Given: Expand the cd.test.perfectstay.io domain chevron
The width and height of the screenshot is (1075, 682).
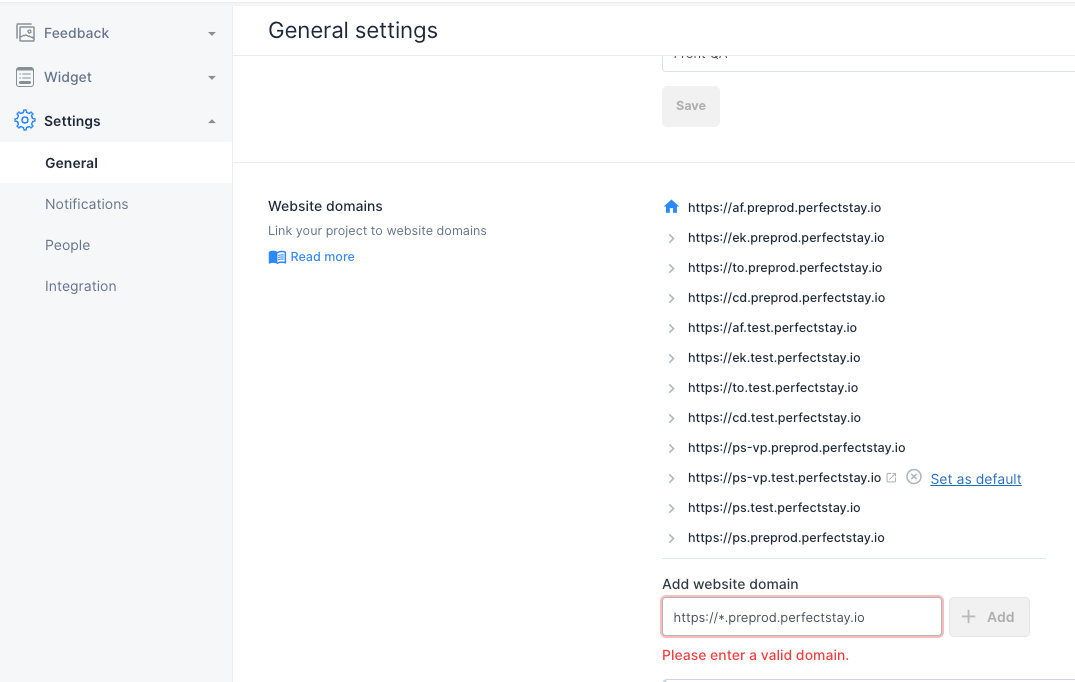Looking at the screenshot, I should point(671,418).
